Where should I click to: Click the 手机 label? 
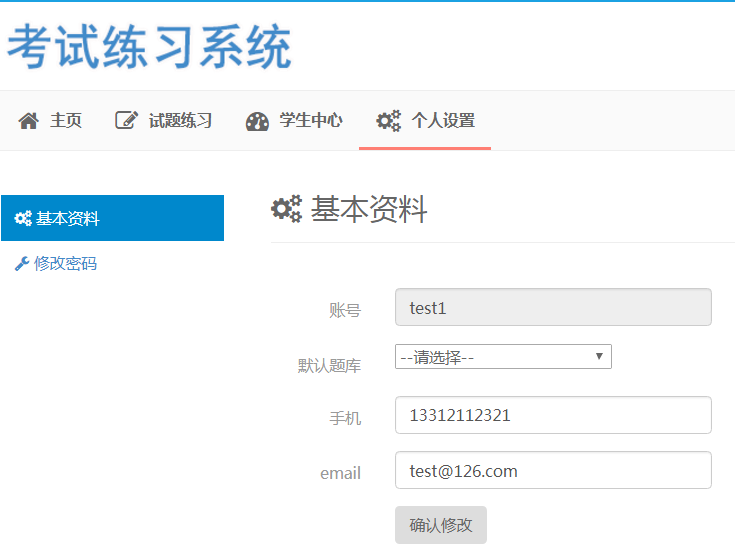[345, 418]
